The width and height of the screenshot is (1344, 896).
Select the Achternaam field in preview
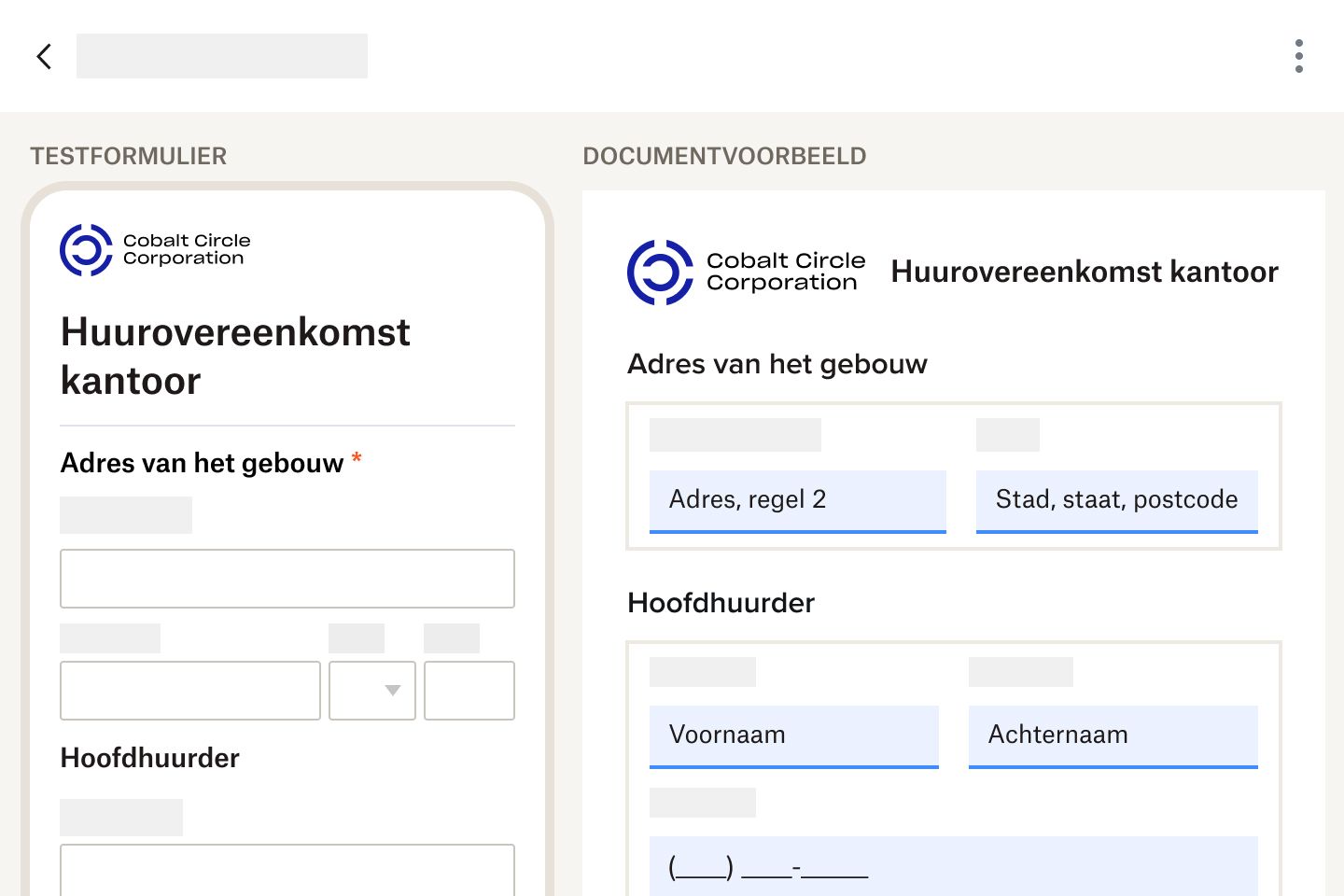click(1113, 736)
